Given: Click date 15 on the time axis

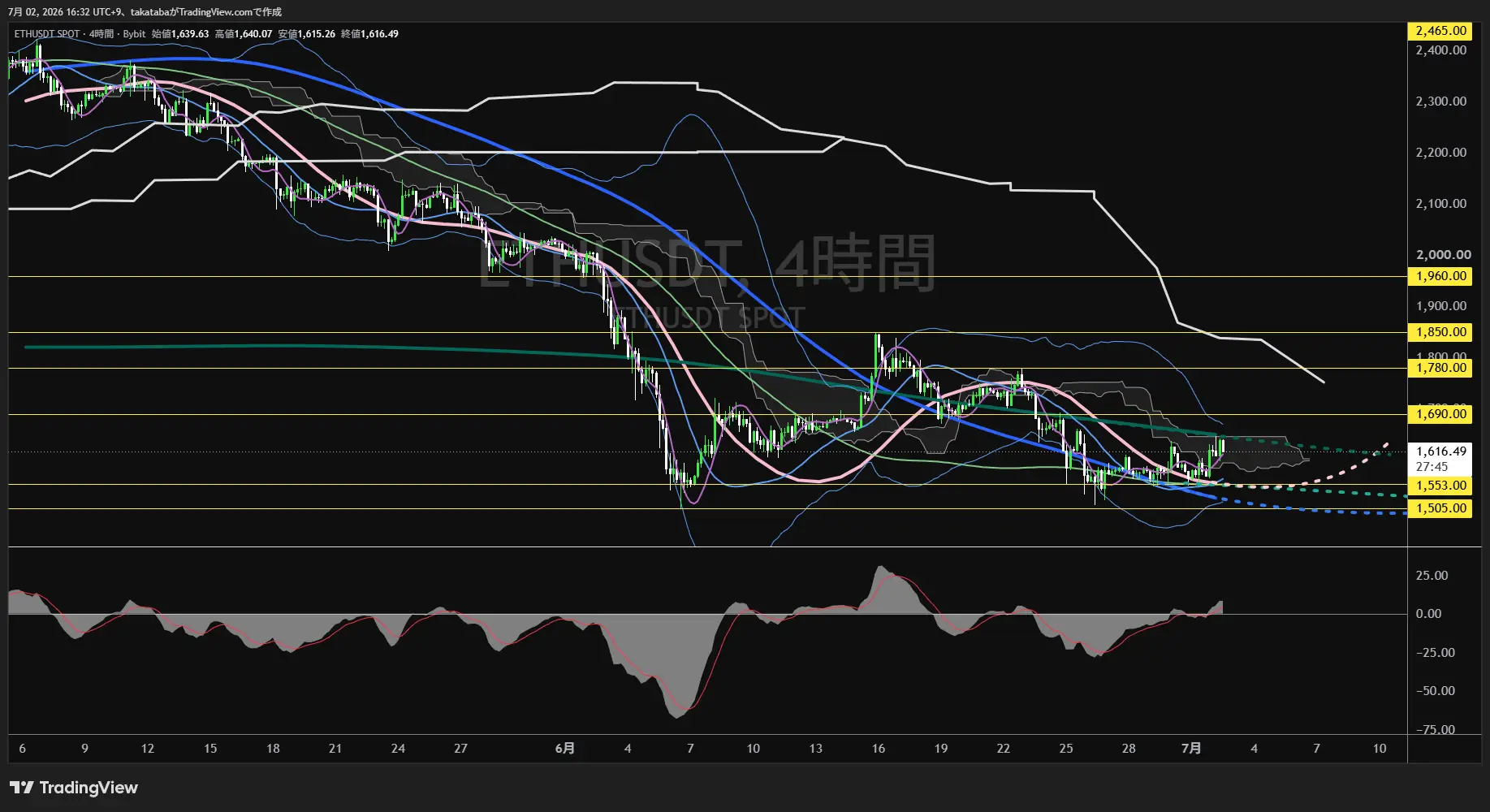Looking at the screenshot, I should 210,749.
